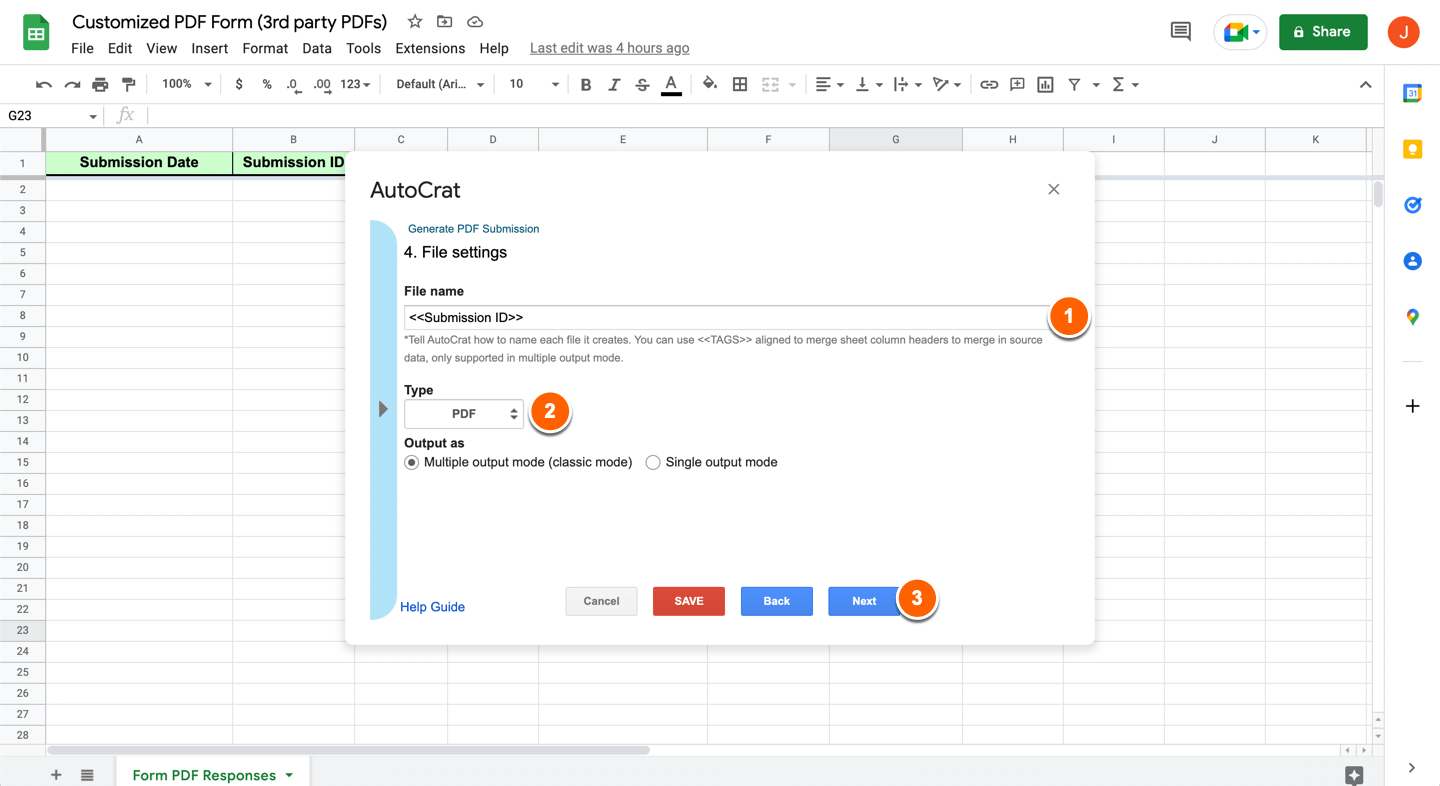Merge cells using toolbar icon
The height and width of the screenshot is (786, 1440).
[x=770, y=85]
